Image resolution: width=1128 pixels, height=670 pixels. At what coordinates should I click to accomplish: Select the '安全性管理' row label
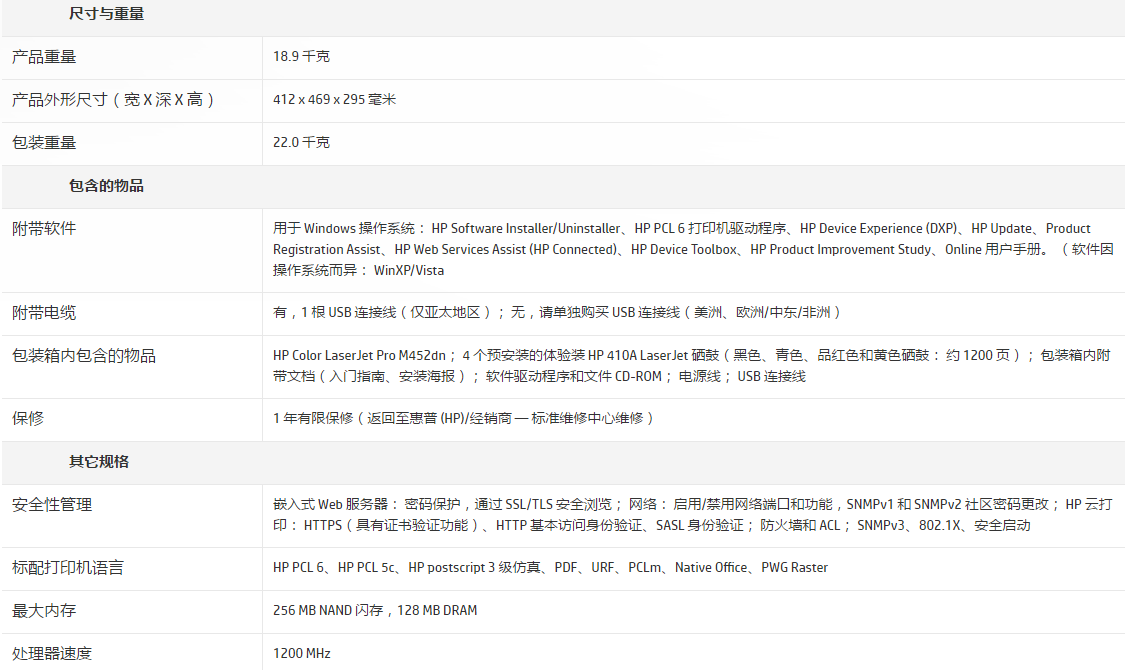[x=52, y=504]
